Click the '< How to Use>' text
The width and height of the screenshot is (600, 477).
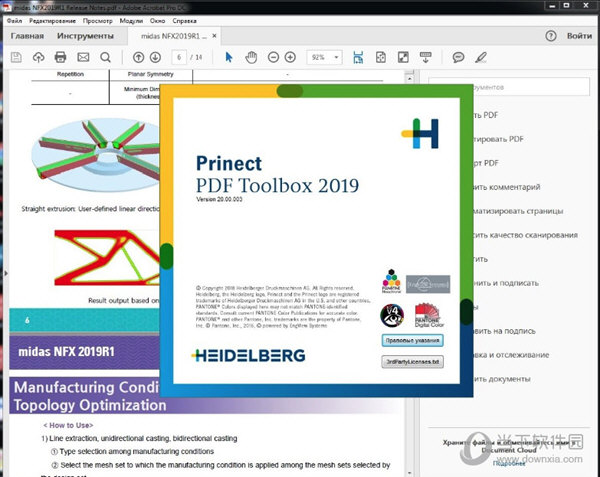pyautogui.click(x=68, y=425)
